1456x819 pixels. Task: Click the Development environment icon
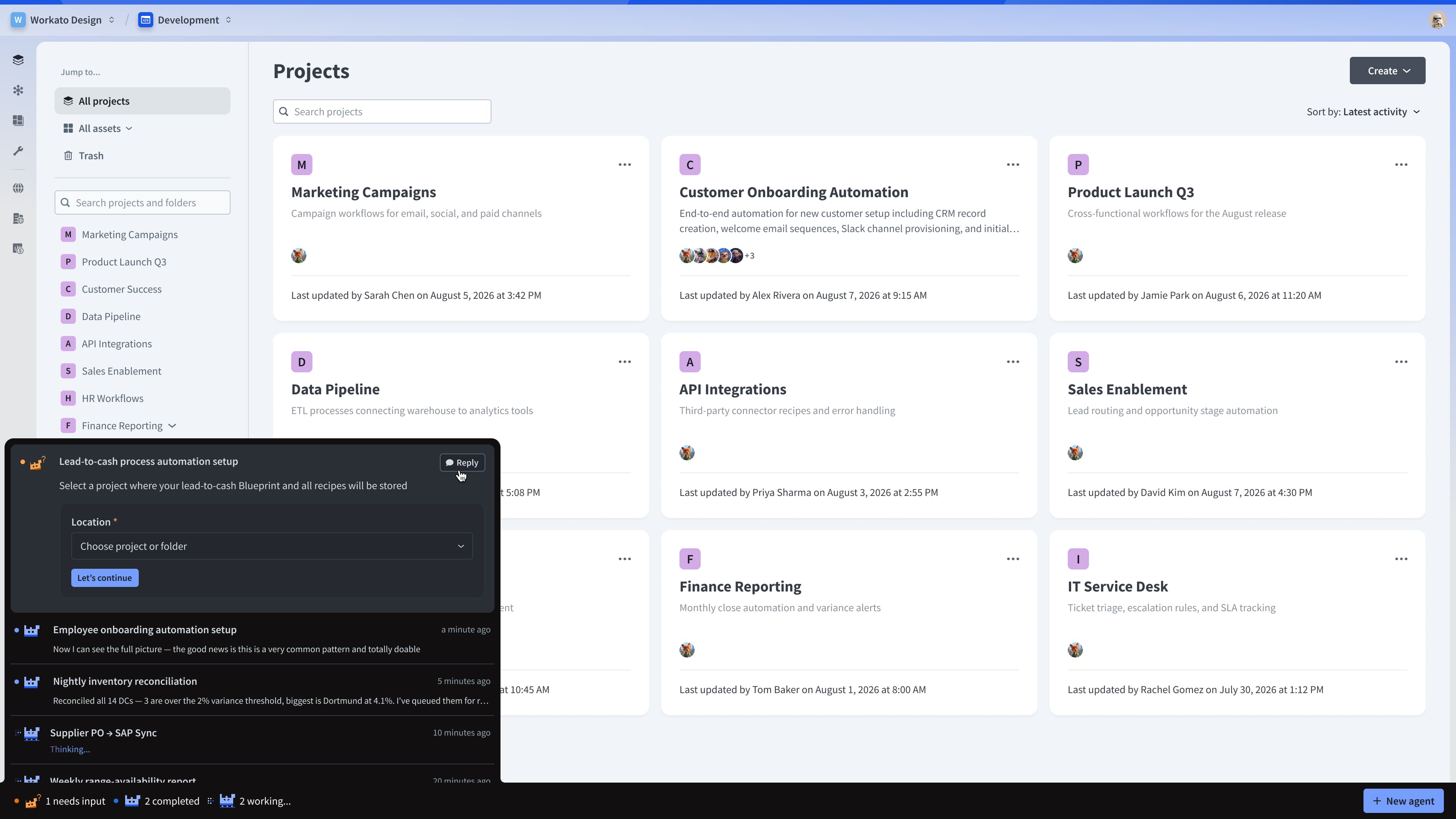(145, 20)
